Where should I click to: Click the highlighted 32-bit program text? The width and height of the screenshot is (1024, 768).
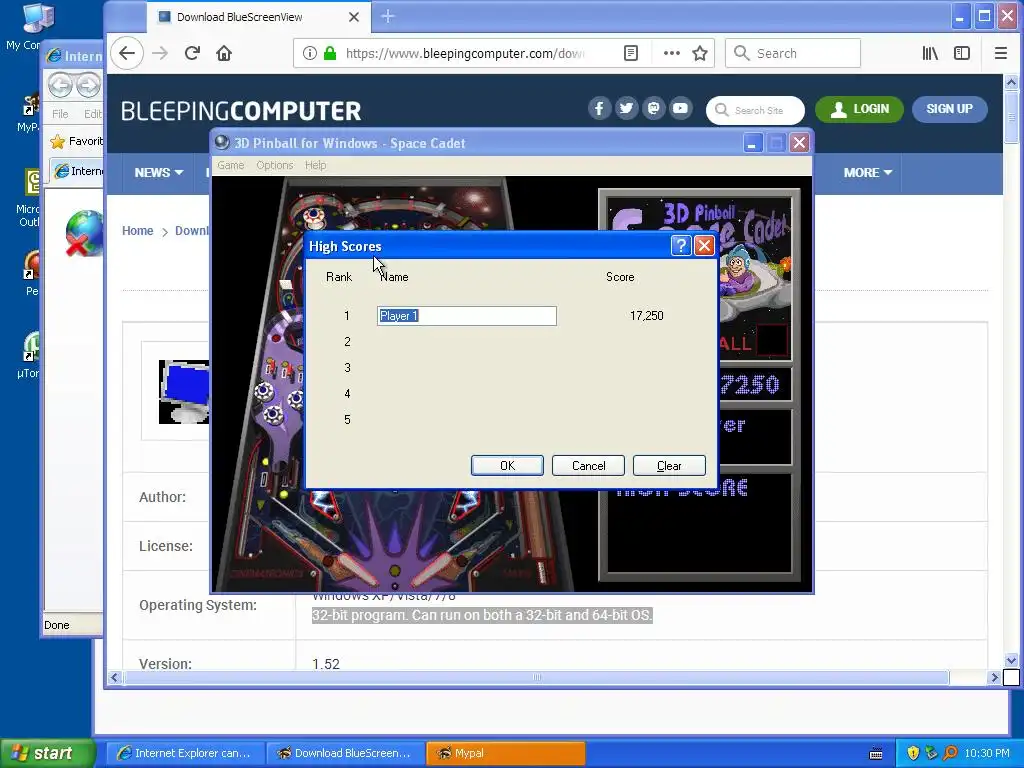[x=482, y=615]
